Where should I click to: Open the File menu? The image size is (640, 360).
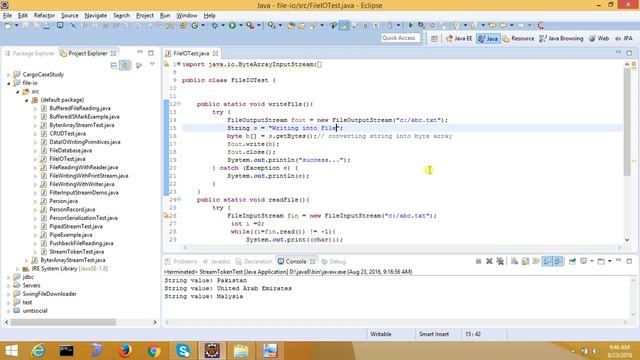pos(7,16)
